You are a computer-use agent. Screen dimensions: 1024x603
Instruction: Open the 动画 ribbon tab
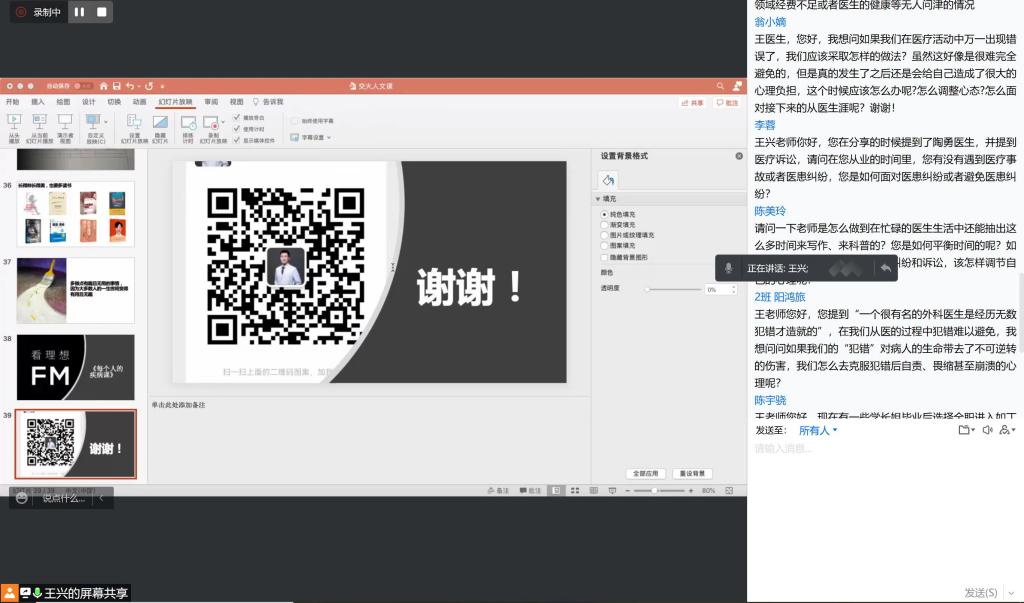tap(140, 102)
